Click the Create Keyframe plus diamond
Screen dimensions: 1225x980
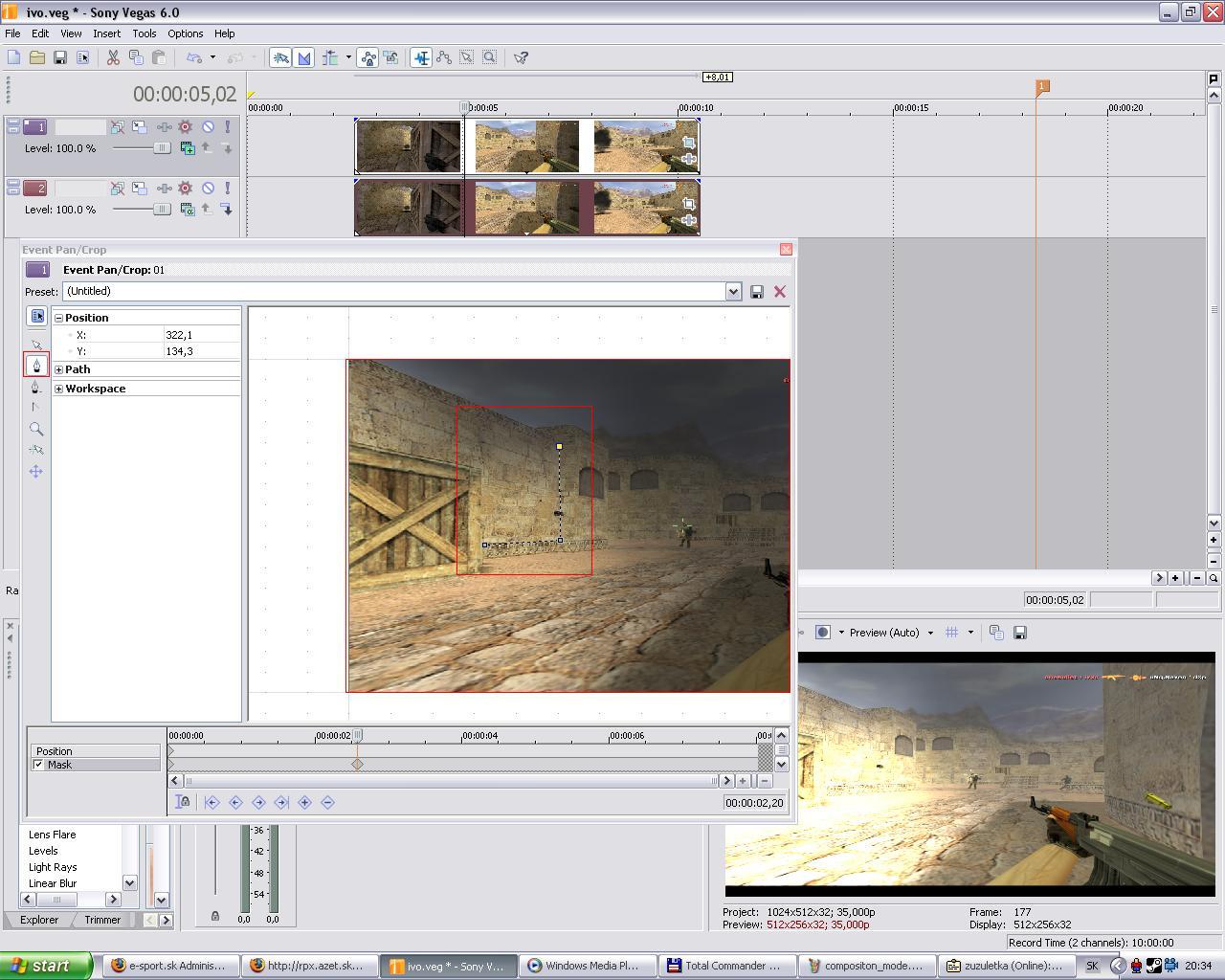click(304, 802)
